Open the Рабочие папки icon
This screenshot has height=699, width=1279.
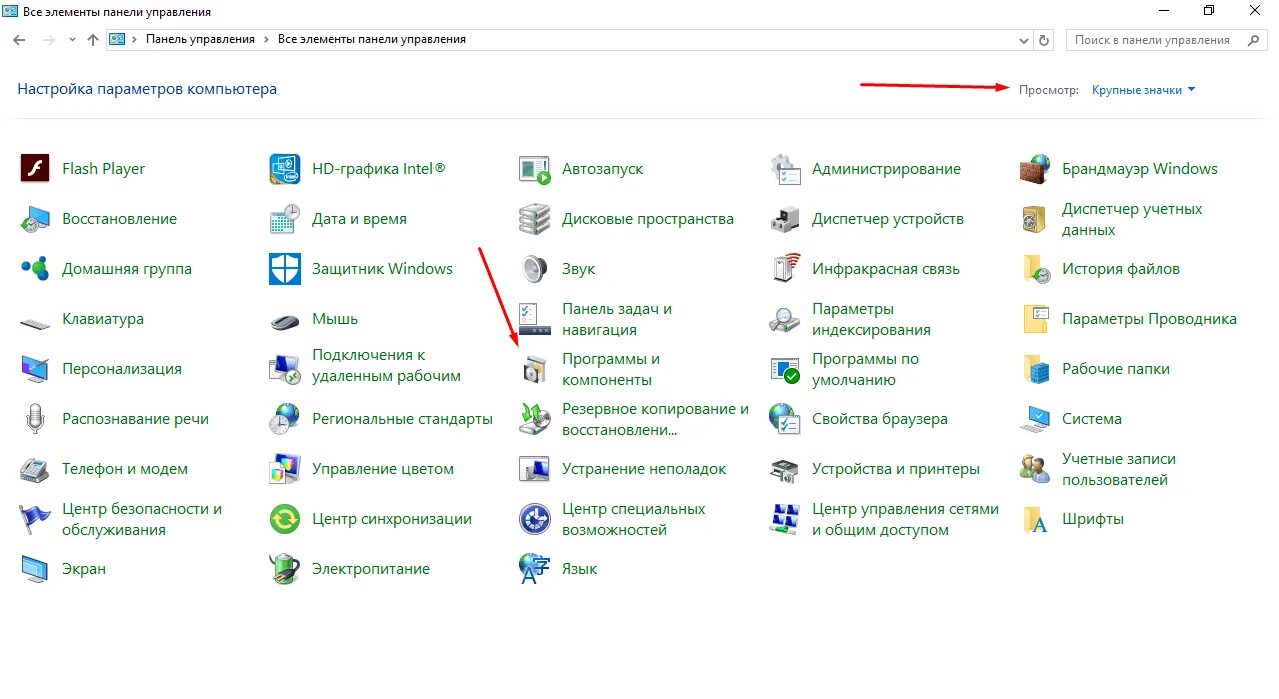[1035, 369]
